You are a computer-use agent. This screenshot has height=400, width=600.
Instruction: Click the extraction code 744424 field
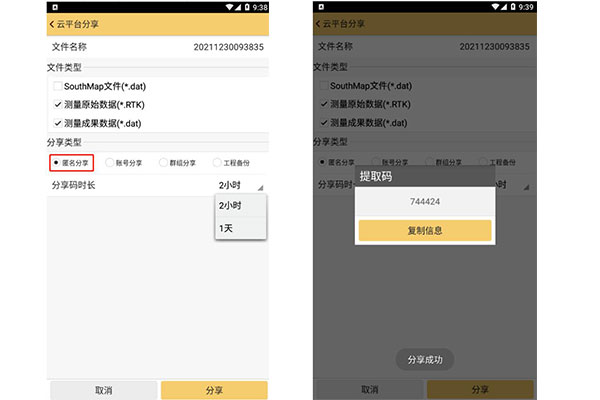coord(425,201)
